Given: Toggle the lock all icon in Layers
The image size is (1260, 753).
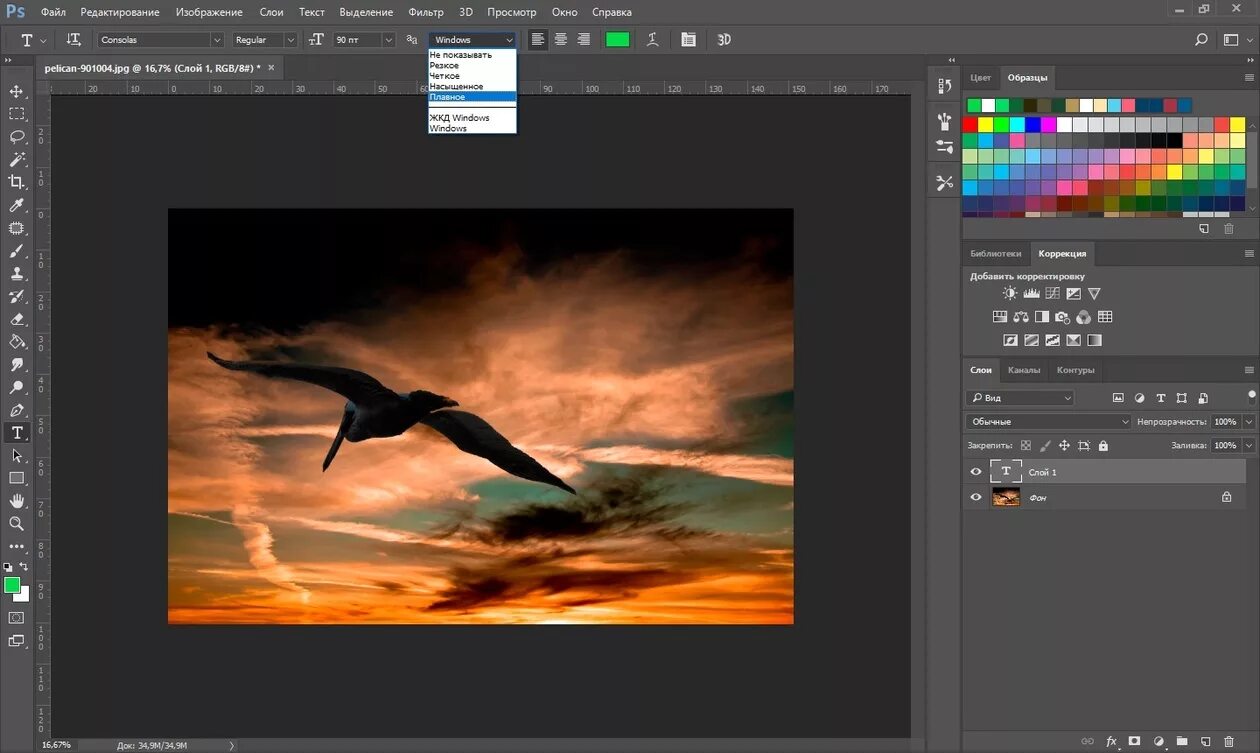Looking at the screenshot, I should [1103, 446].
